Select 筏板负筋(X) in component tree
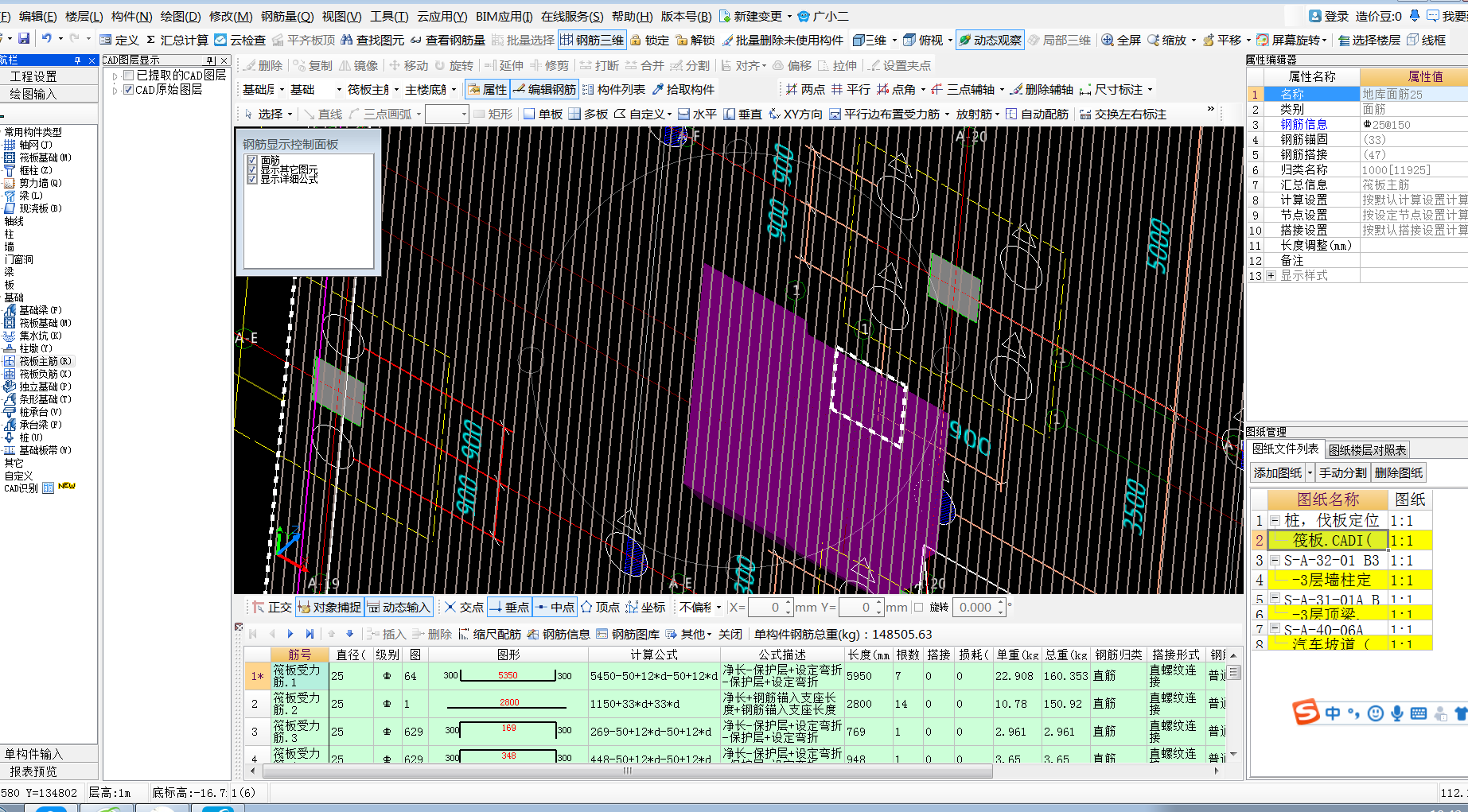The image size is (1468, 812). tap(45, 374)
